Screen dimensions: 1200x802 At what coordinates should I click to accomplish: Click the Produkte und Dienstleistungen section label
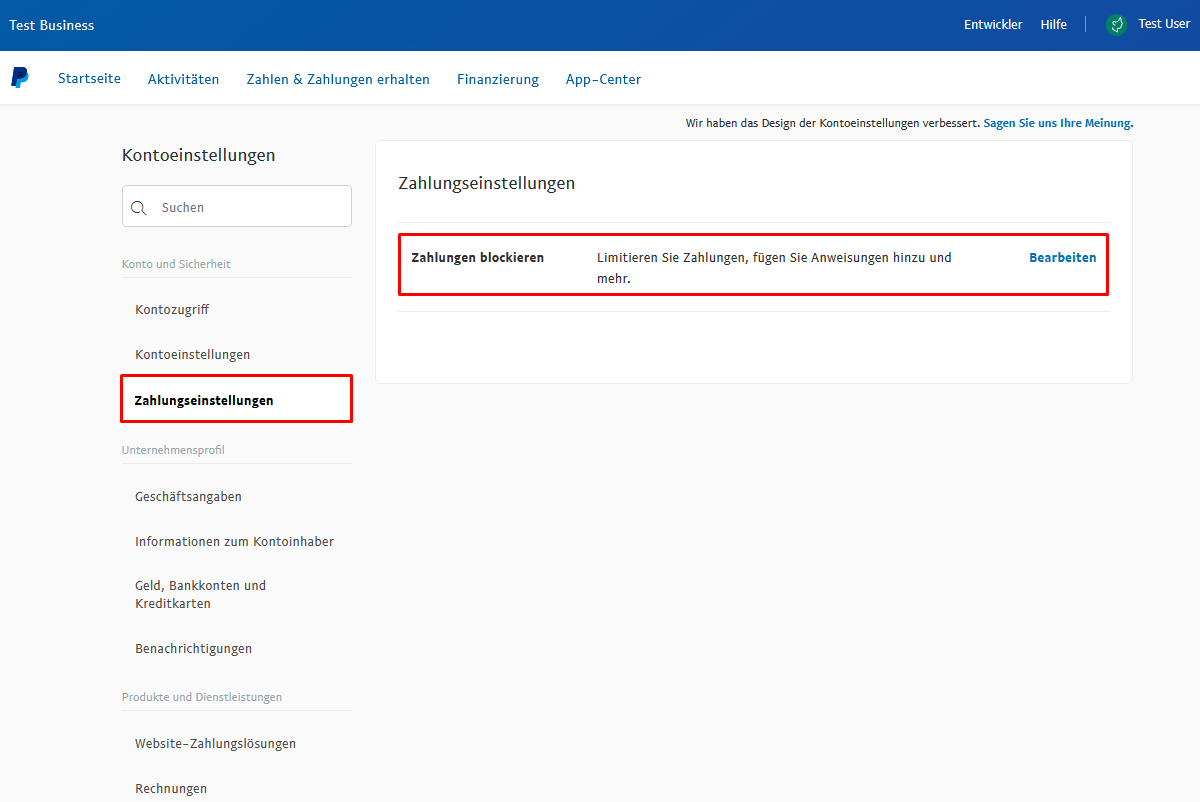pyautogui.click(x=202, y=697)
